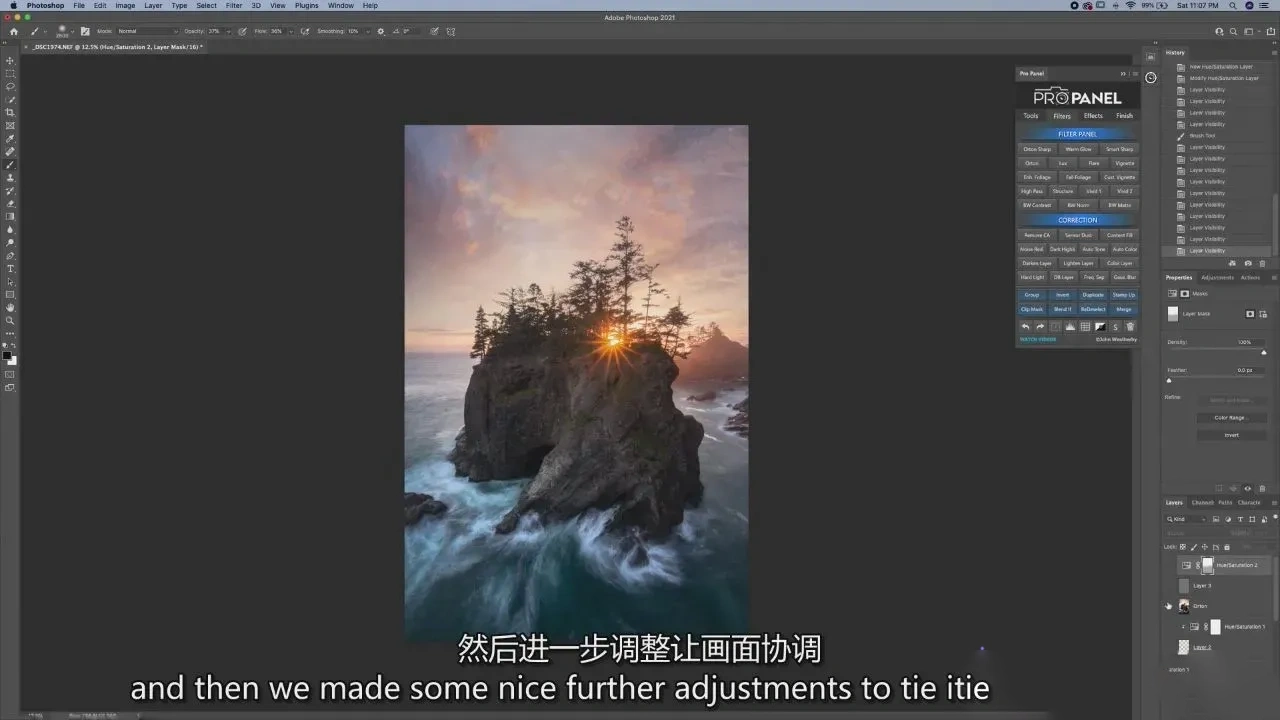
Task: Select the Hand tool
Action: (11, 308)
